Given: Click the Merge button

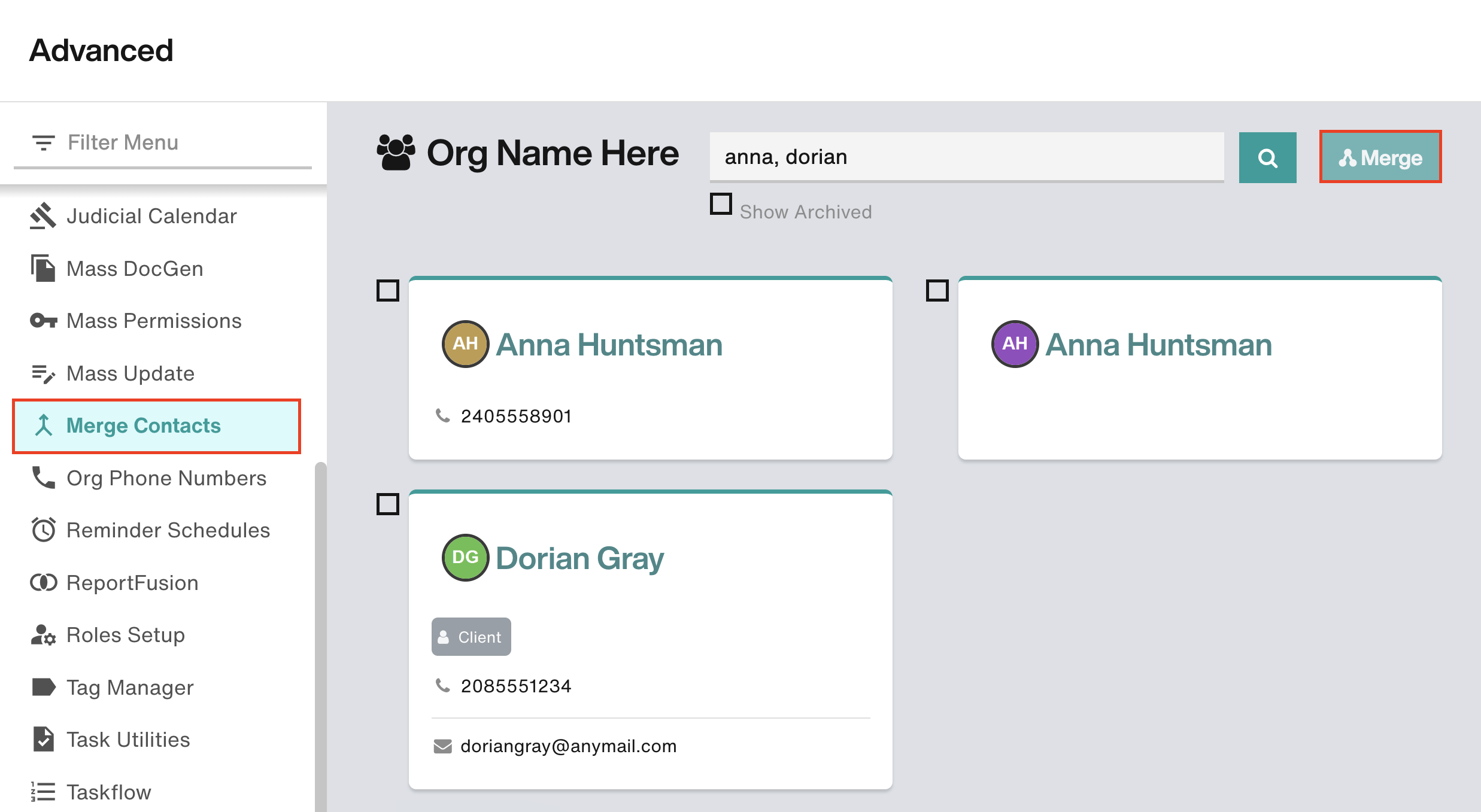Looking at the screenshot, I should 1380,157.
